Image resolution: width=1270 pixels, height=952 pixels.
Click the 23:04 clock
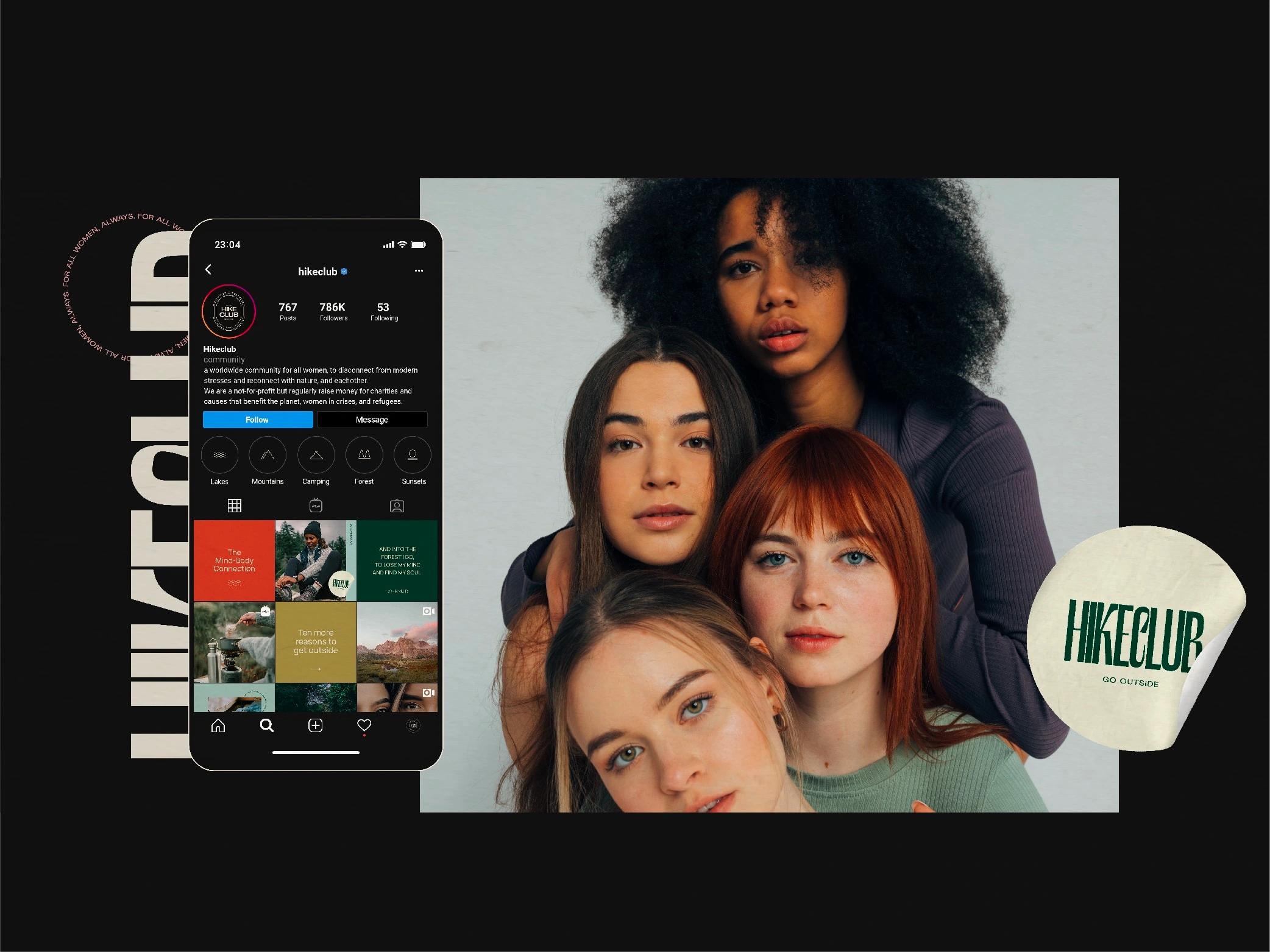(227, 245)
